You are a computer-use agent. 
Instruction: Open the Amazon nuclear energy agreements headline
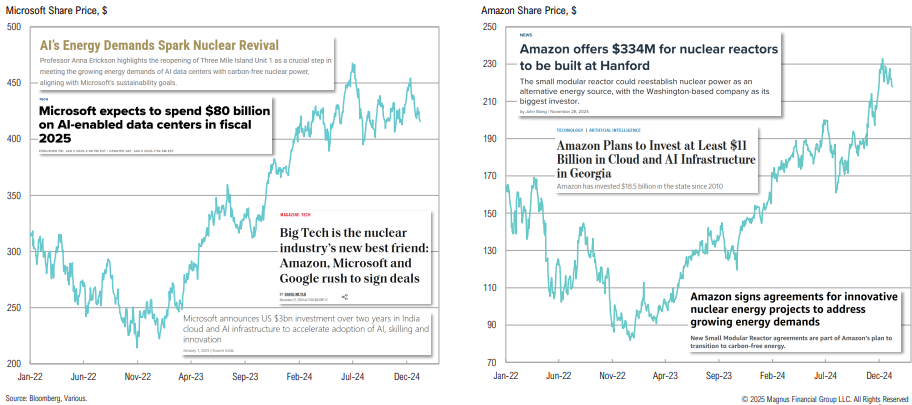[792, 309]
